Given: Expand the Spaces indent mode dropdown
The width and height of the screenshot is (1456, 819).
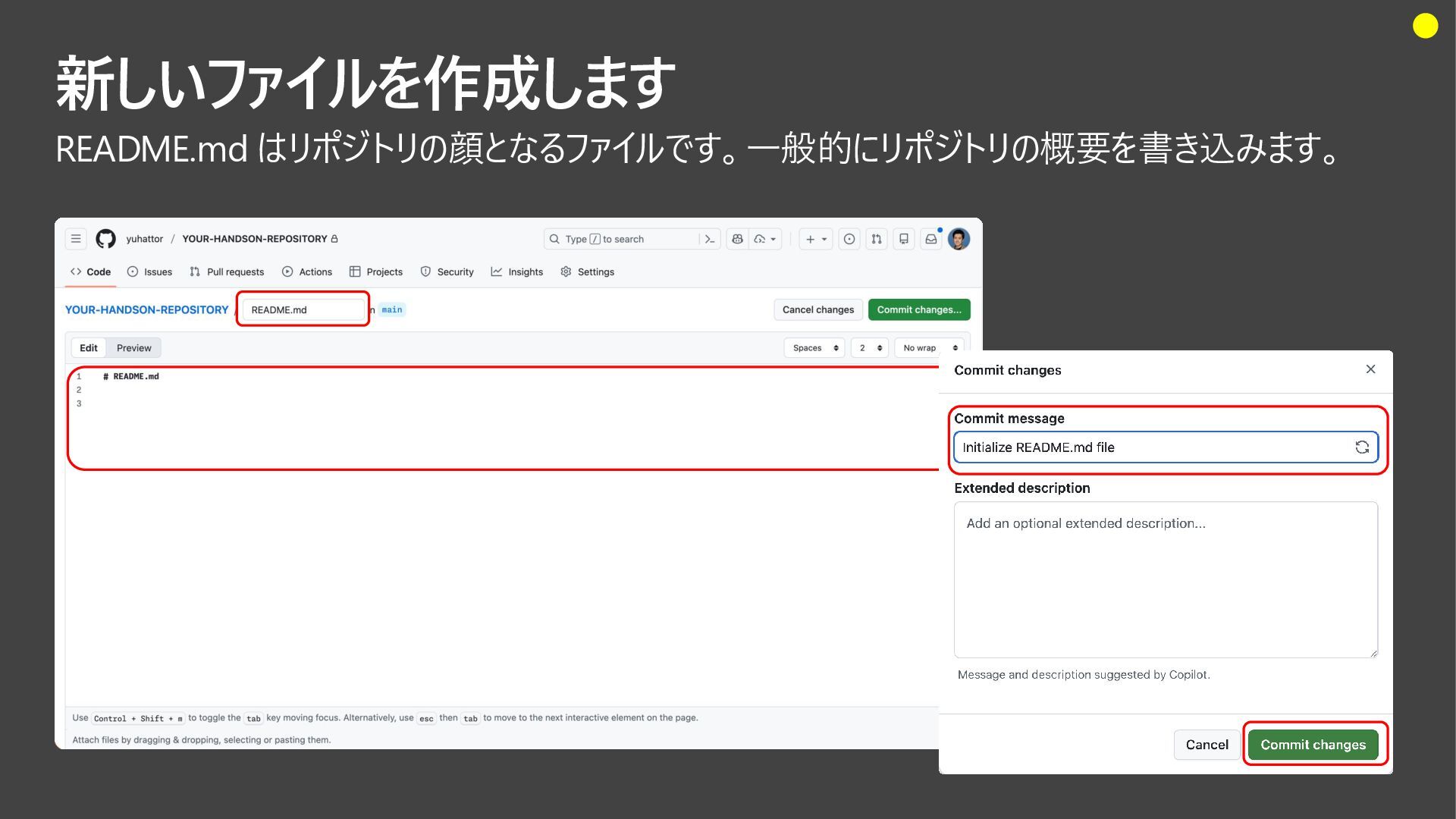Looking at the screenshot, I should [814, 348].
